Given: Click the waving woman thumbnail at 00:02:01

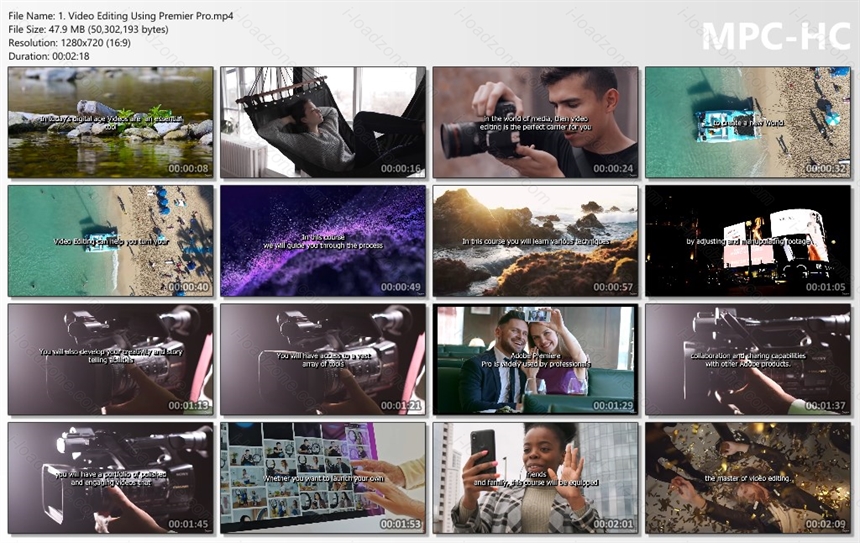Looking at the screenshot, I should click(x=535, y=478).
